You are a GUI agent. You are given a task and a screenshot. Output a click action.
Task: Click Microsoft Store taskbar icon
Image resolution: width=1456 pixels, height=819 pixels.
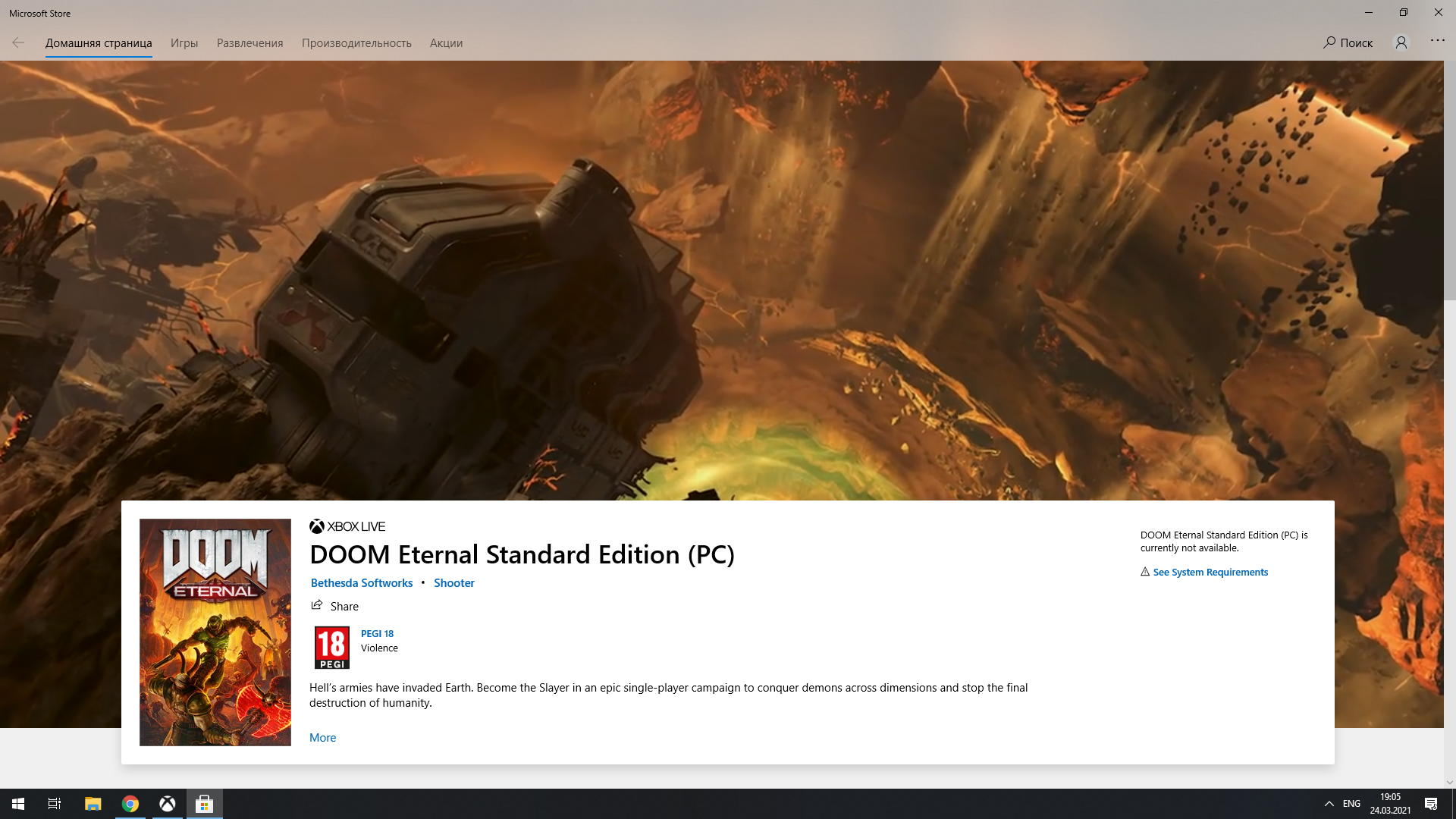coord(205,804)
